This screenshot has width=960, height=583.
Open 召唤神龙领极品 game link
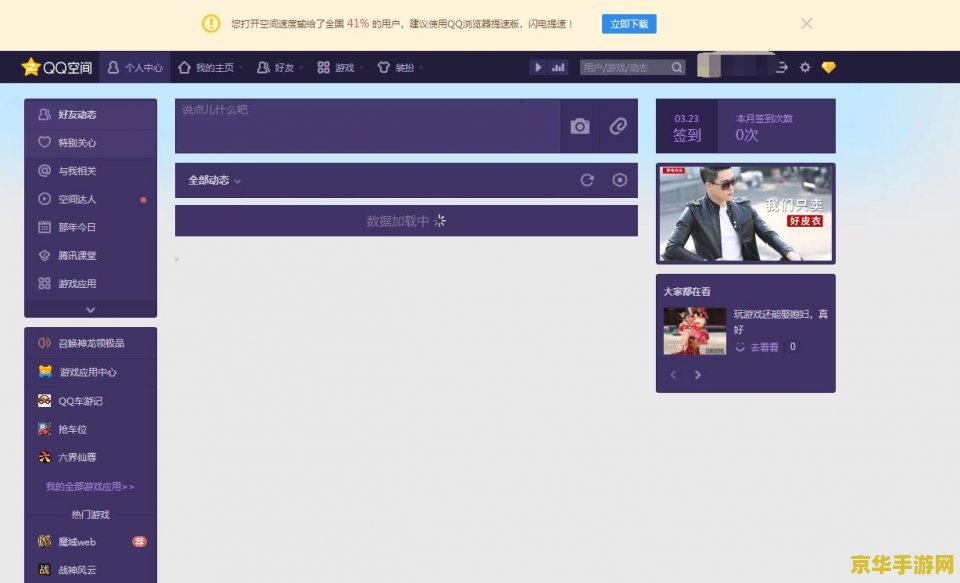[91, 343]
